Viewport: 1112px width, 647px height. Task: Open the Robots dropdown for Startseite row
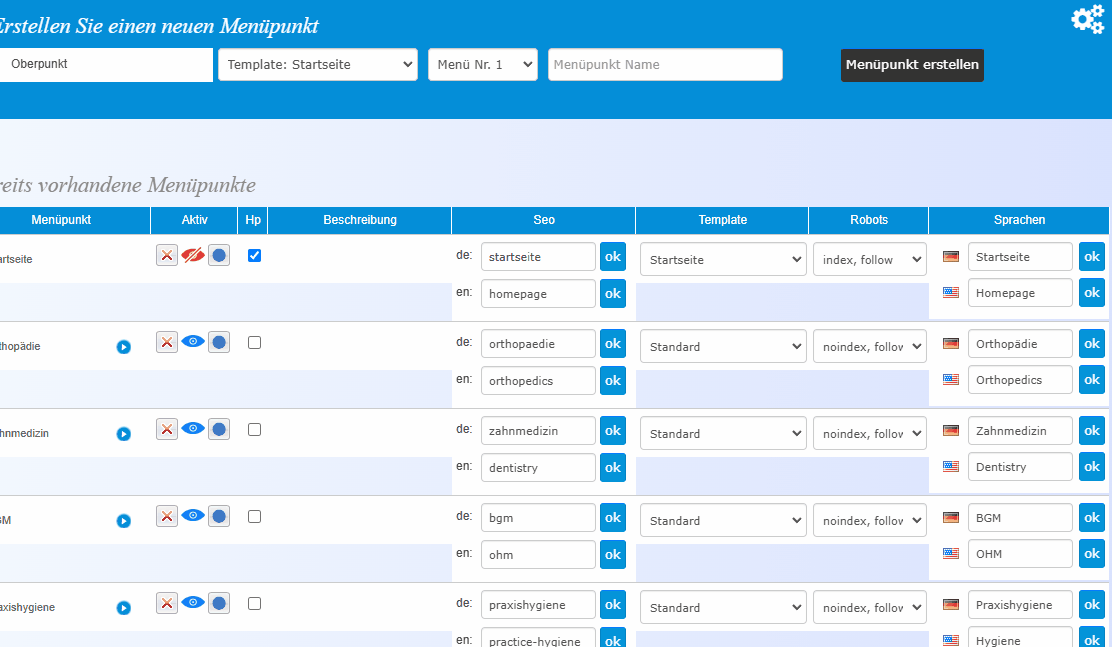869,260
